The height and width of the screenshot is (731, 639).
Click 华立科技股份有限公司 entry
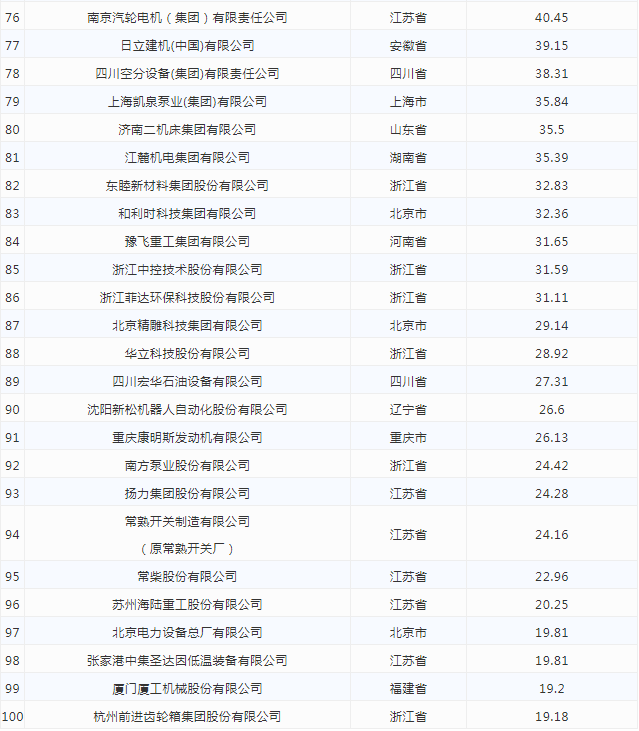(187, 353)
